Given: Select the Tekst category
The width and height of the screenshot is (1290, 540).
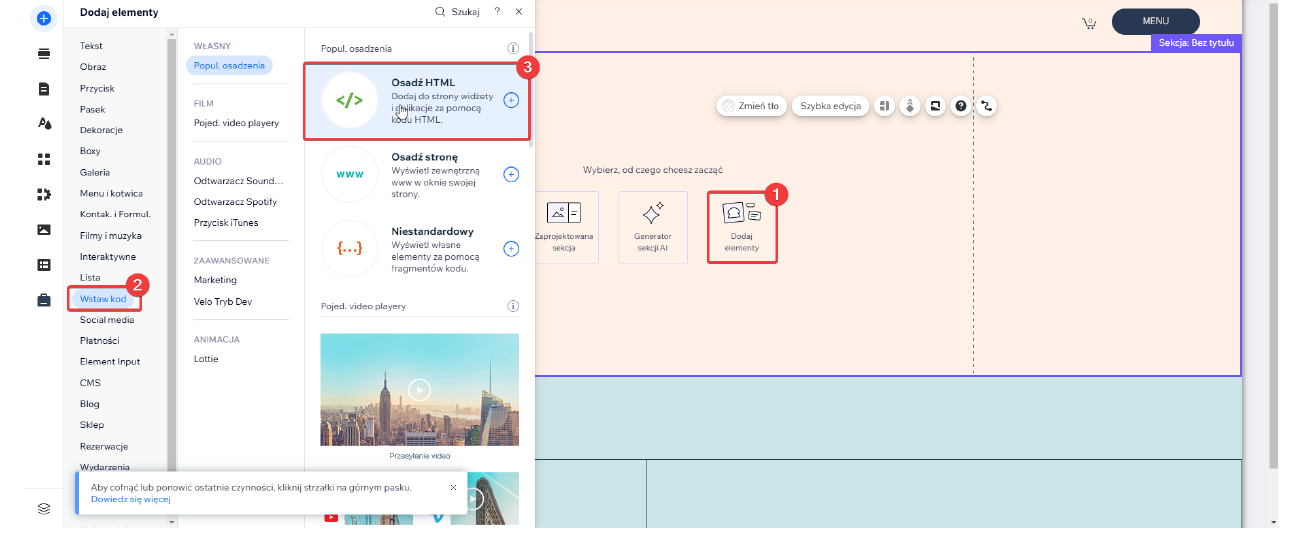Looking at the screenshot, I should (x=91, y=46).
